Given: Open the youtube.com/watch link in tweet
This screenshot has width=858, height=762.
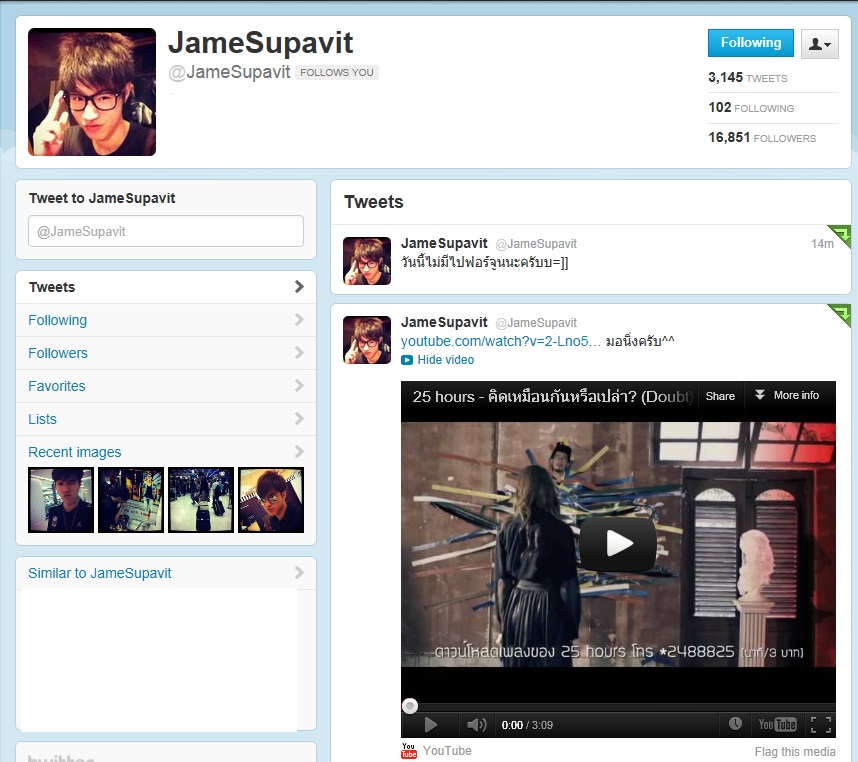Looking at the screenshot, I should point(501,341).
